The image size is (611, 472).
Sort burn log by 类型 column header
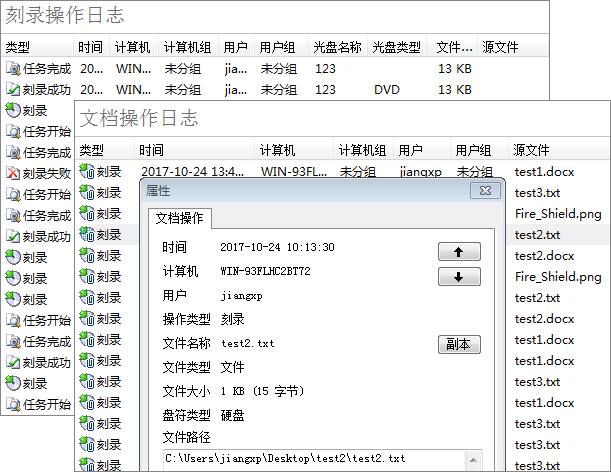click(37, 47)
